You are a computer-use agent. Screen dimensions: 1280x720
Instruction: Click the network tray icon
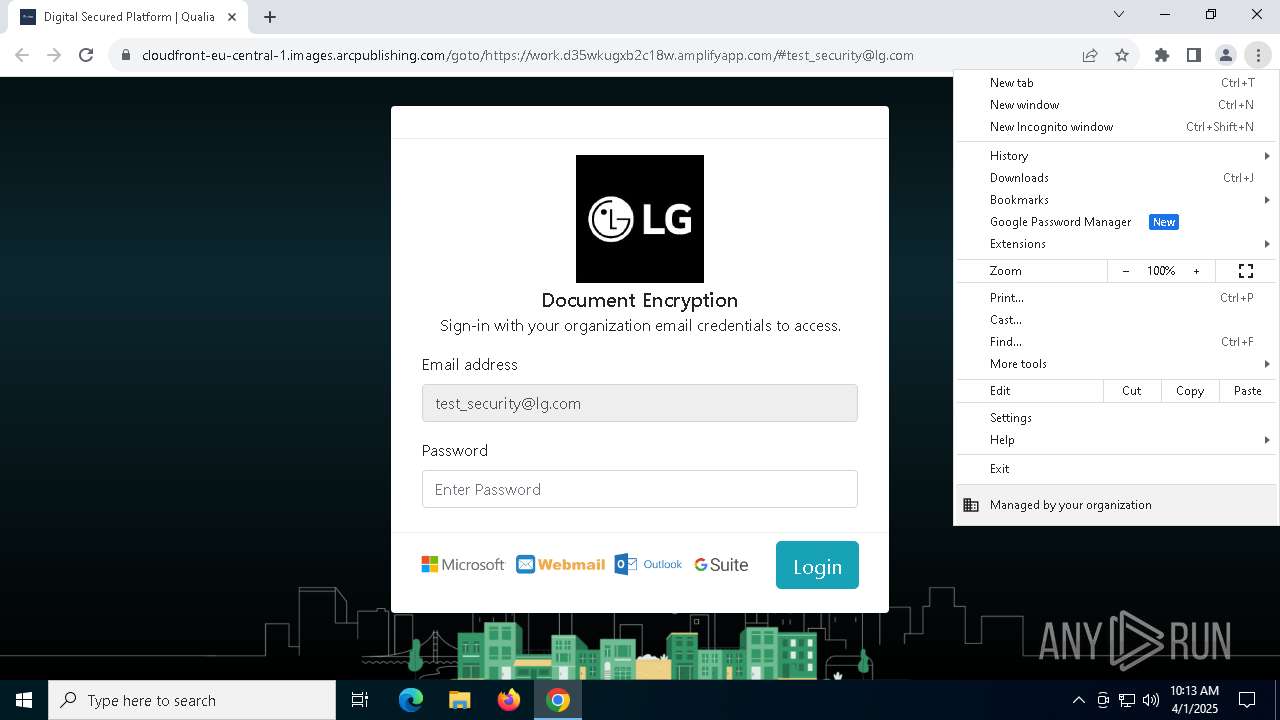pos(1127,700)
